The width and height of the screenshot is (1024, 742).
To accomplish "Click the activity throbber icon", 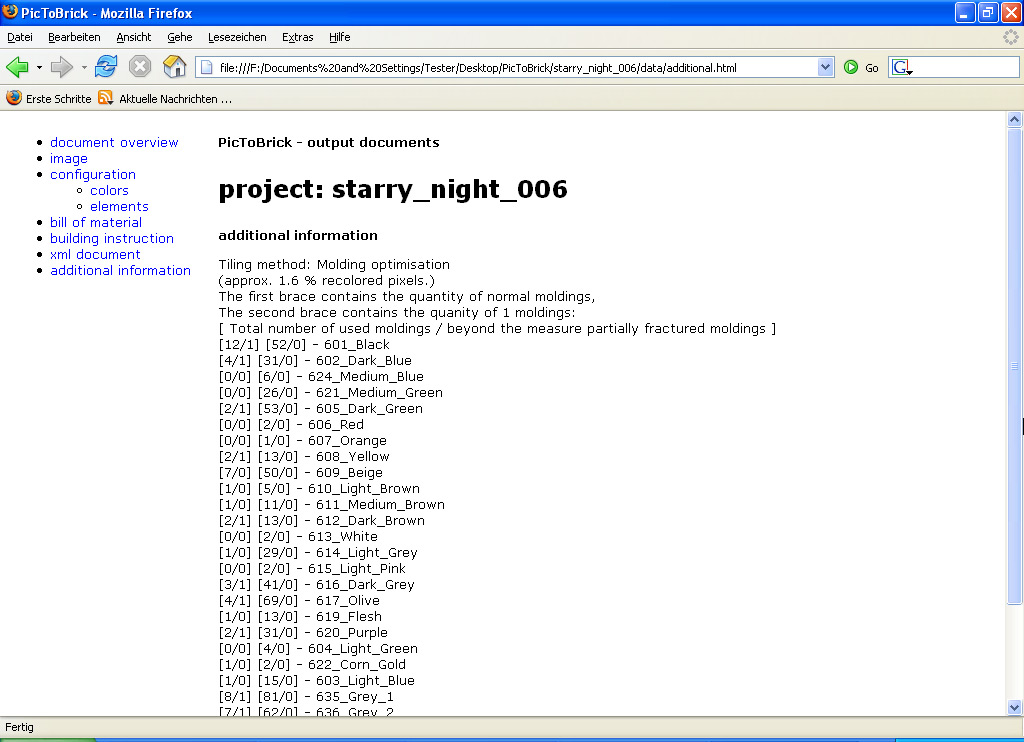I will pyautogui.click(x=1010, y=37).
